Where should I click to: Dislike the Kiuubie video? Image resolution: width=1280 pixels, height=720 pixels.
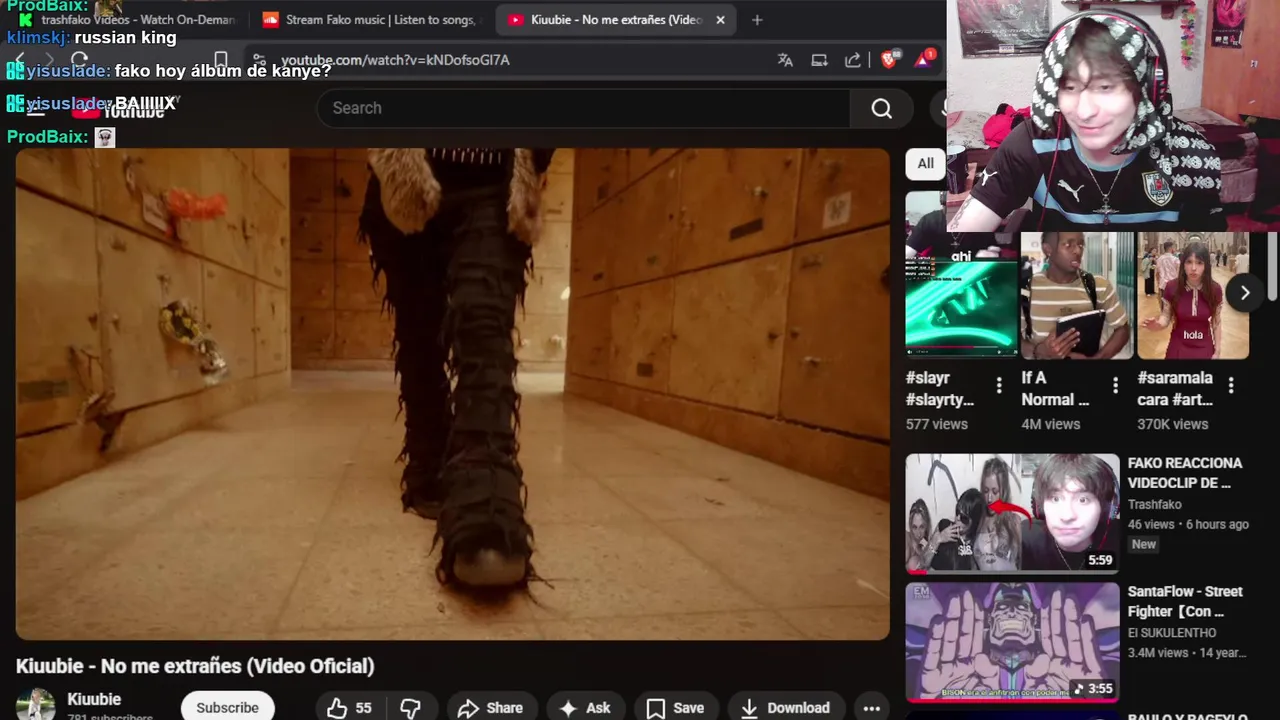point(410,708)
